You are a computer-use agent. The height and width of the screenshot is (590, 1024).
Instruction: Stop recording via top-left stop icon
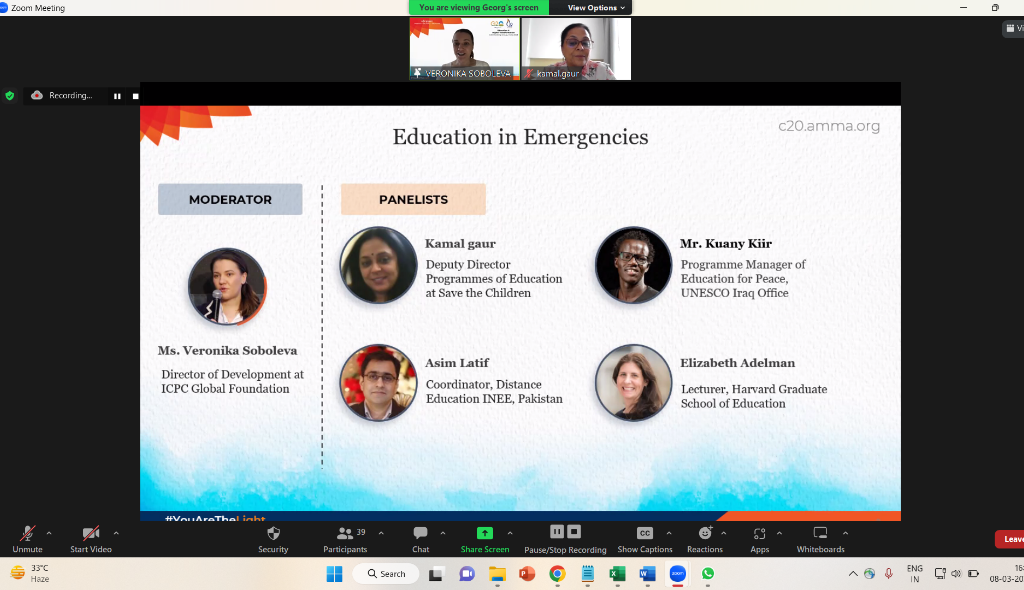tap(135, 96)
